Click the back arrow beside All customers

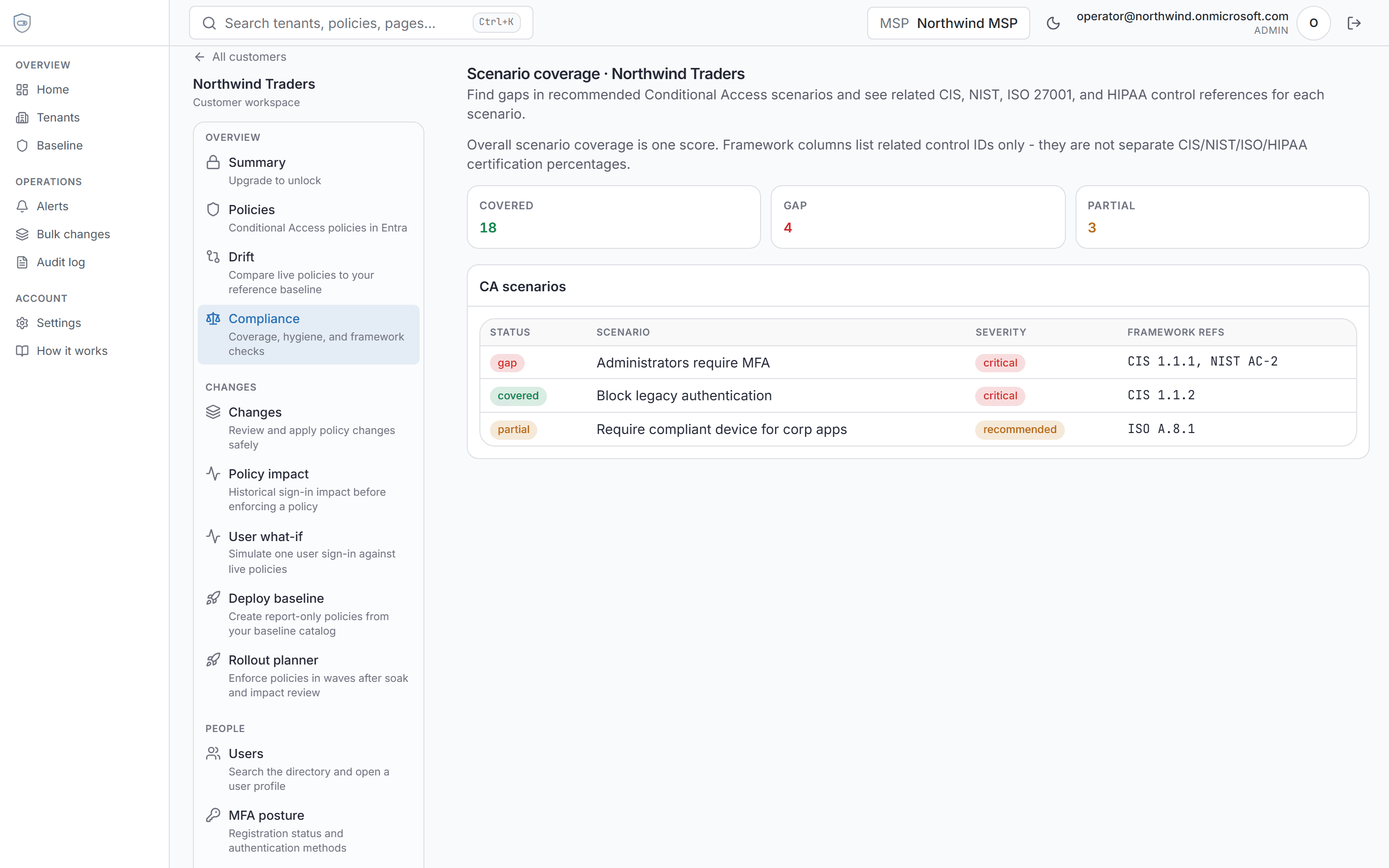(x=199, y=57)
